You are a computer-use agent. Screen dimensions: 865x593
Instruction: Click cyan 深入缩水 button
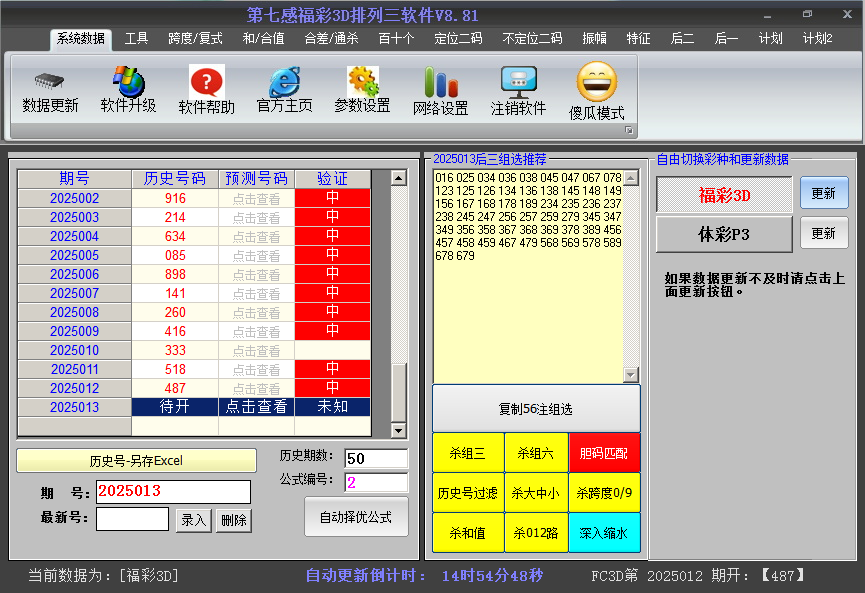click(604, 532)
